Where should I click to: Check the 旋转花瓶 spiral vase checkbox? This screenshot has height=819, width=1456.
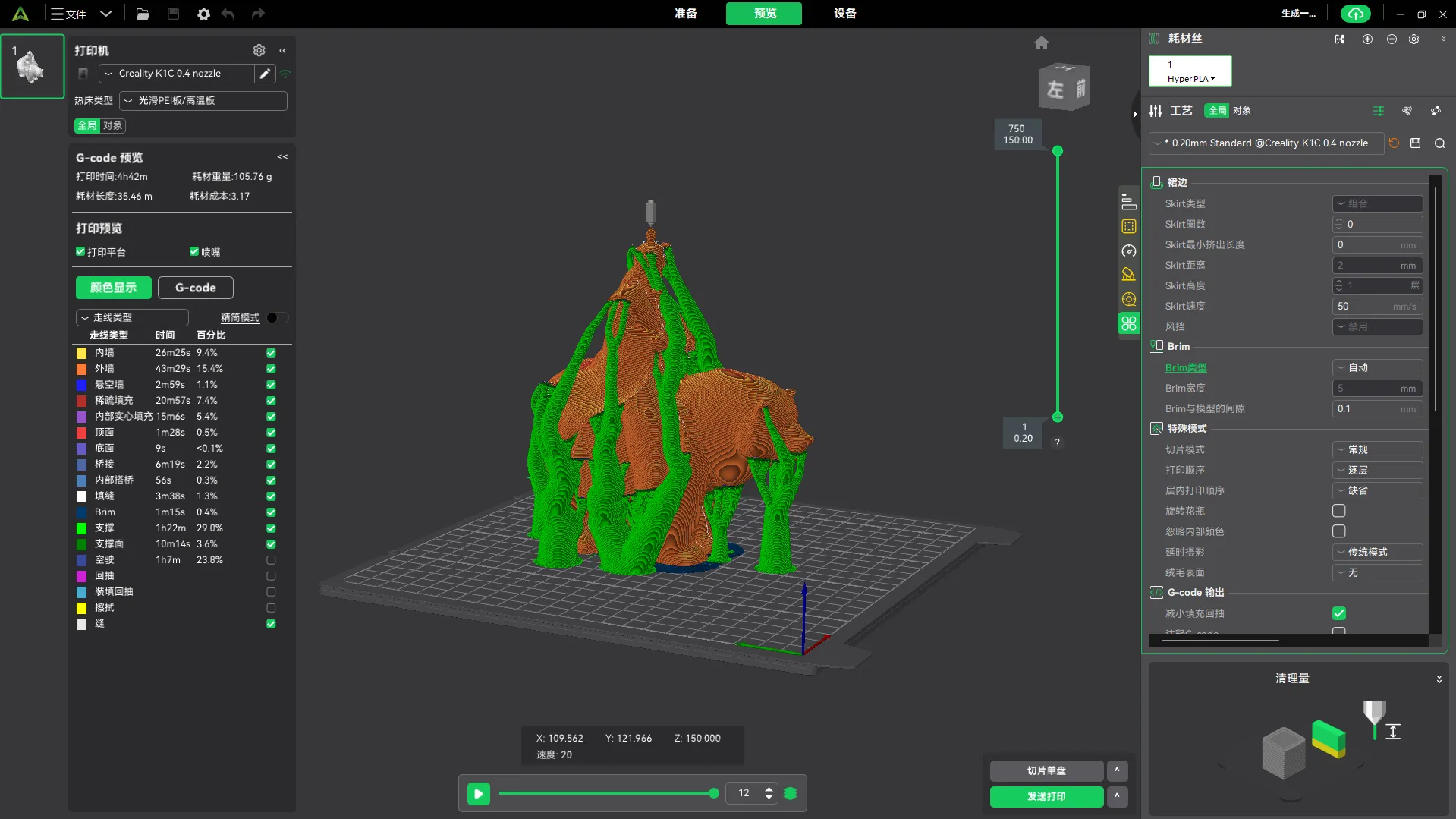[x=1339, y=512]
